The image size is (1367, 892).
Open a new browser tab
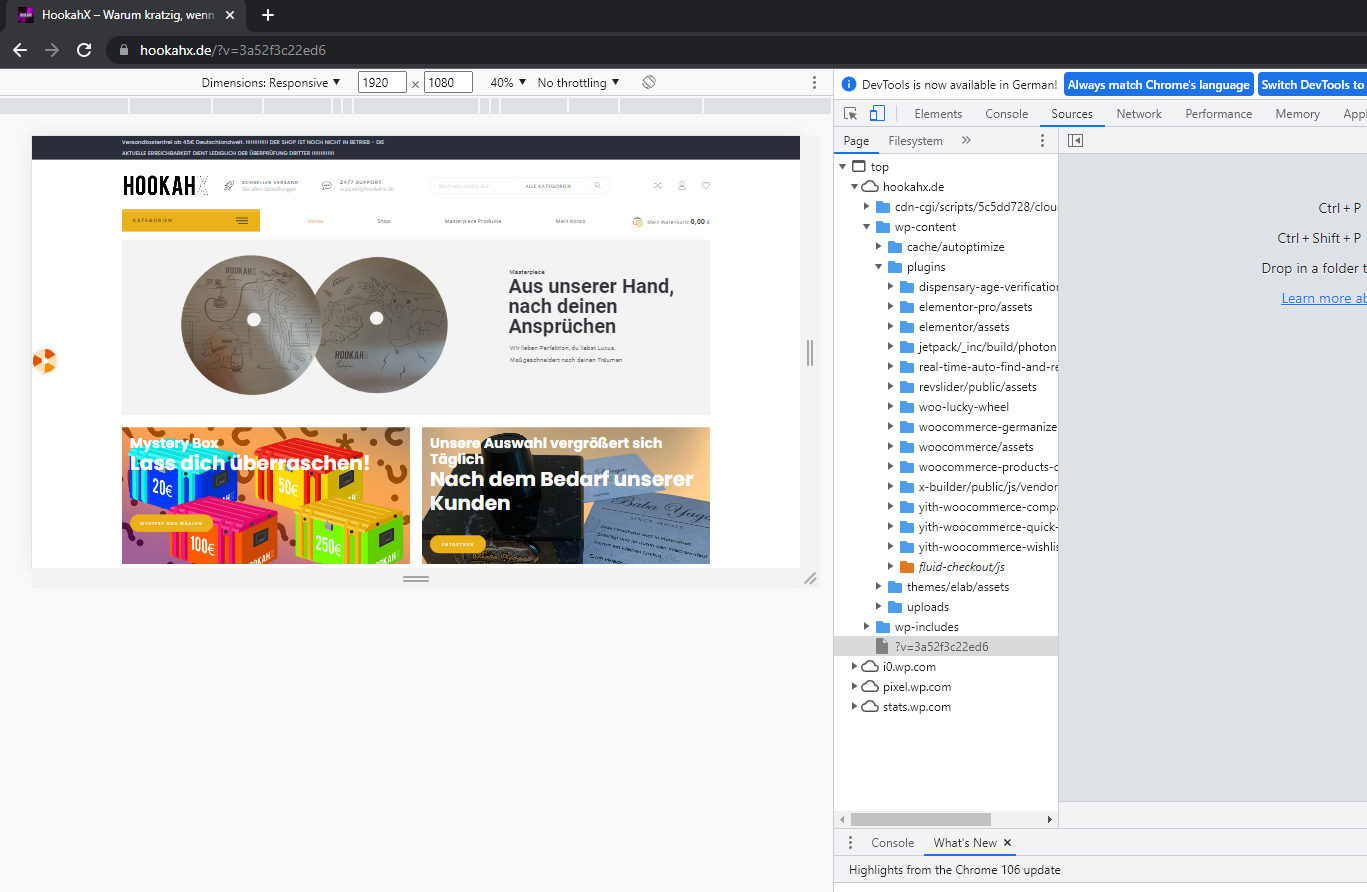(267, 15)
